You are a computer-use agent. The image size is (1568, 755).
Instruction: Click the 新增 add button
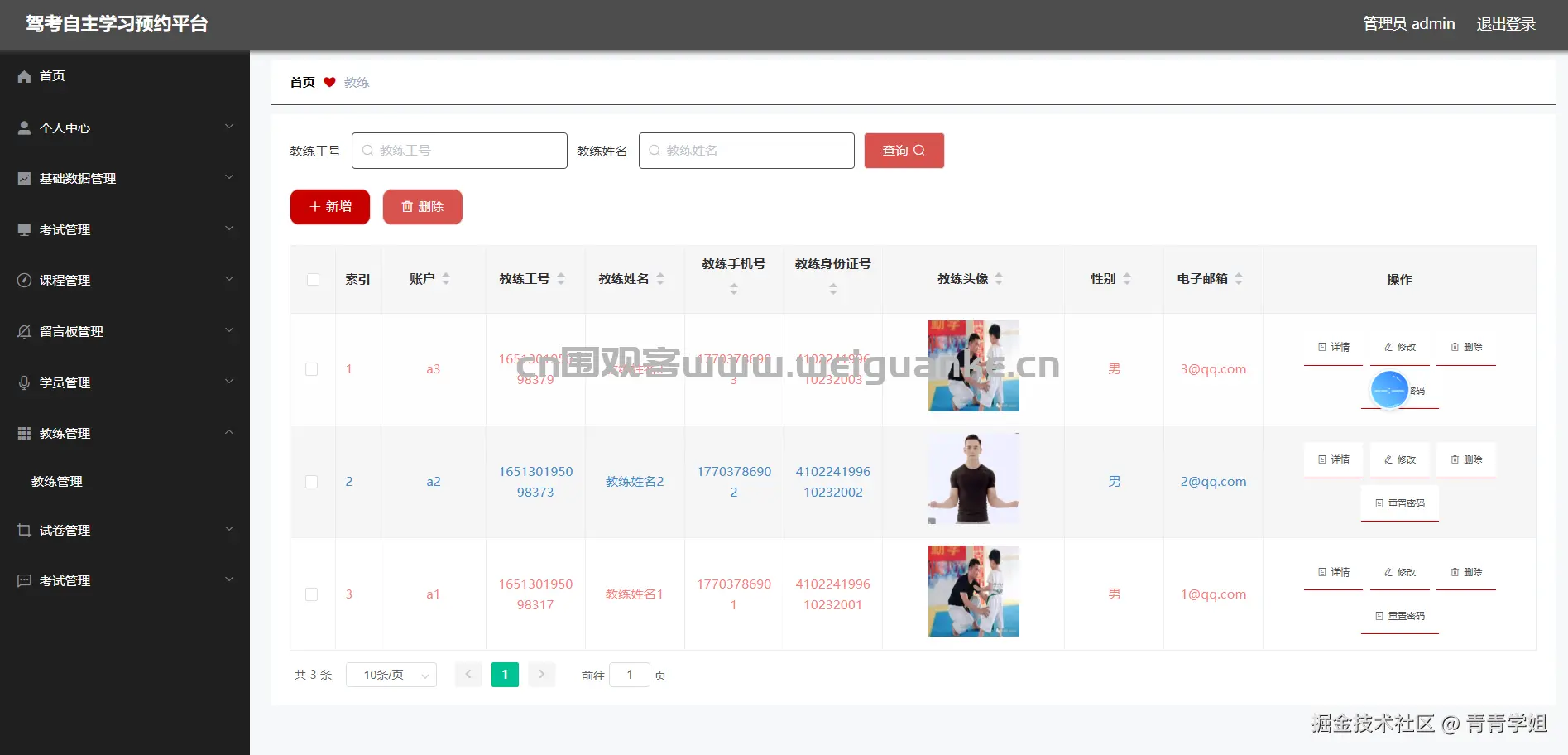coord(330,207)
